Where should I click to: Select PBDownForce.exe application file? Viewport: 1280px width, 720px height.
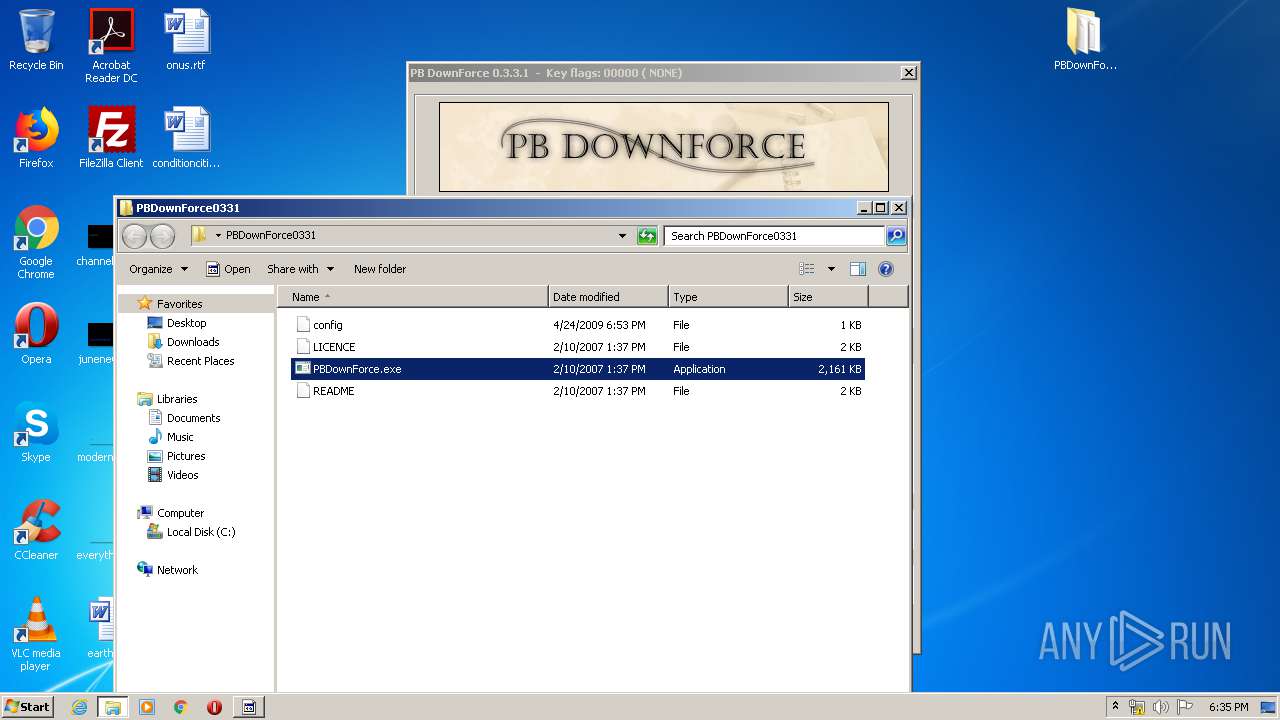point(578,369)
